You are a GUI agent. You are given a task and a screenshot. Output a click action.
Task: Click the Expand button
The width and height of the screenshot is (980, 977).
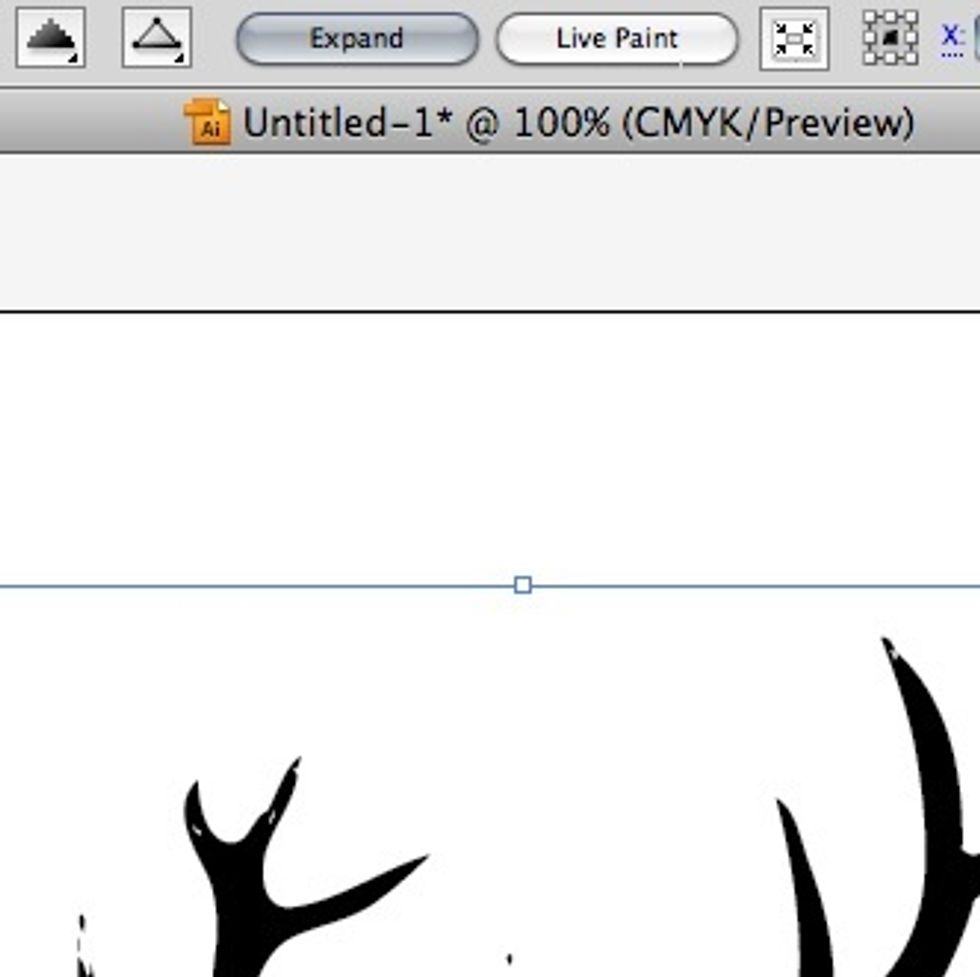[357, 40]
